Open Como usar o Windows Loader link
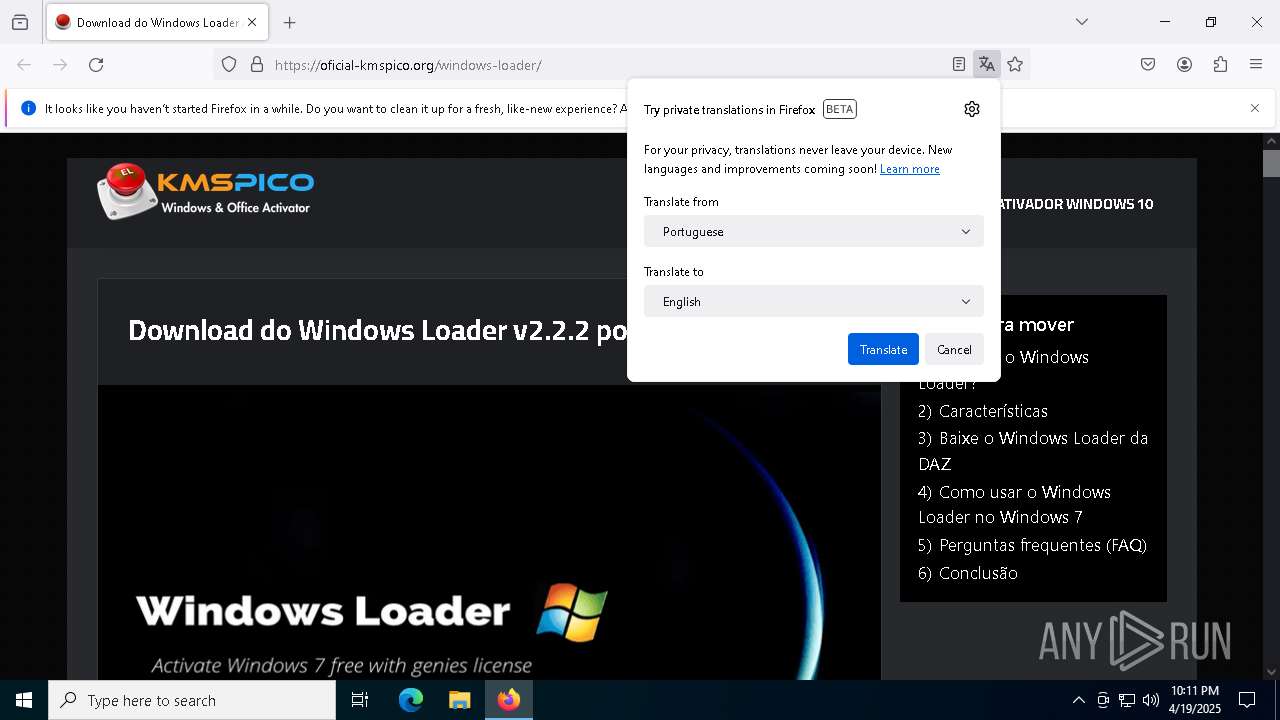The image size is (1280, 720). point(1014,504)
